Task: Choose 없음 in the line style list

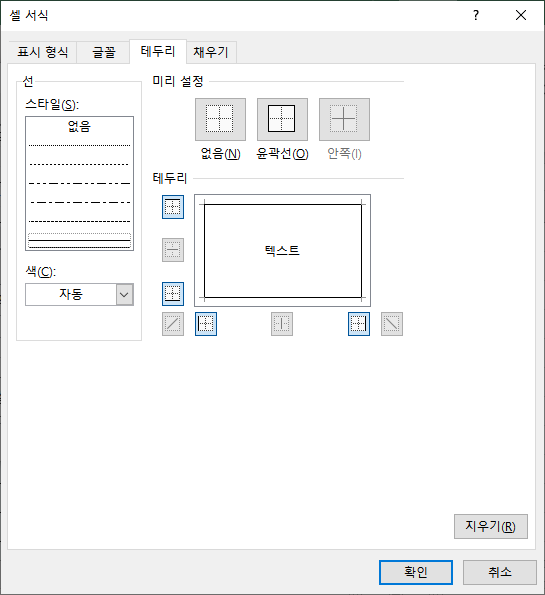Action: [x=79, y=126]
